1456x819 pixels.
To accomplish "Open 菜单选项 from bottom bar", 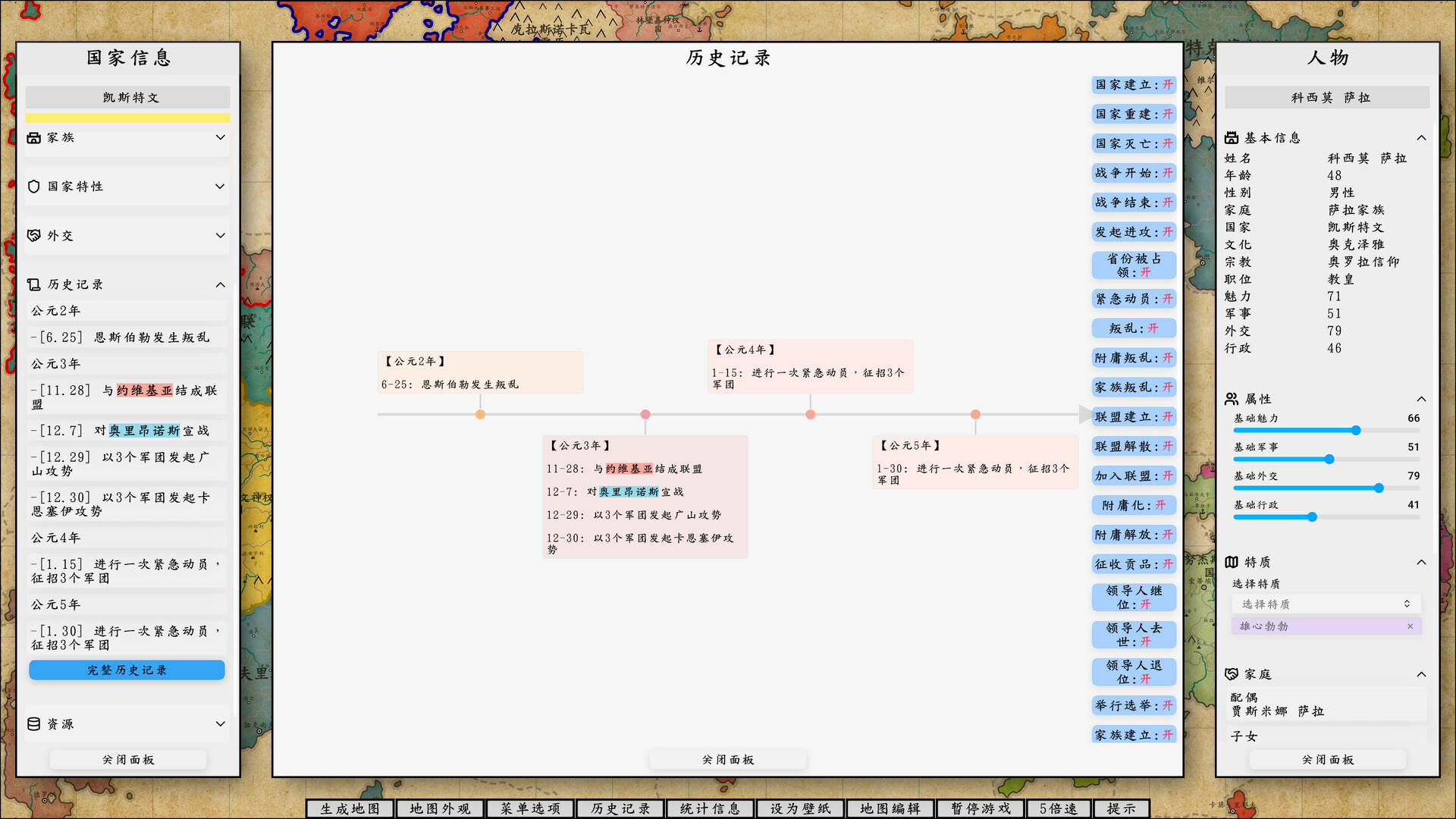I will tap(529, 808).
